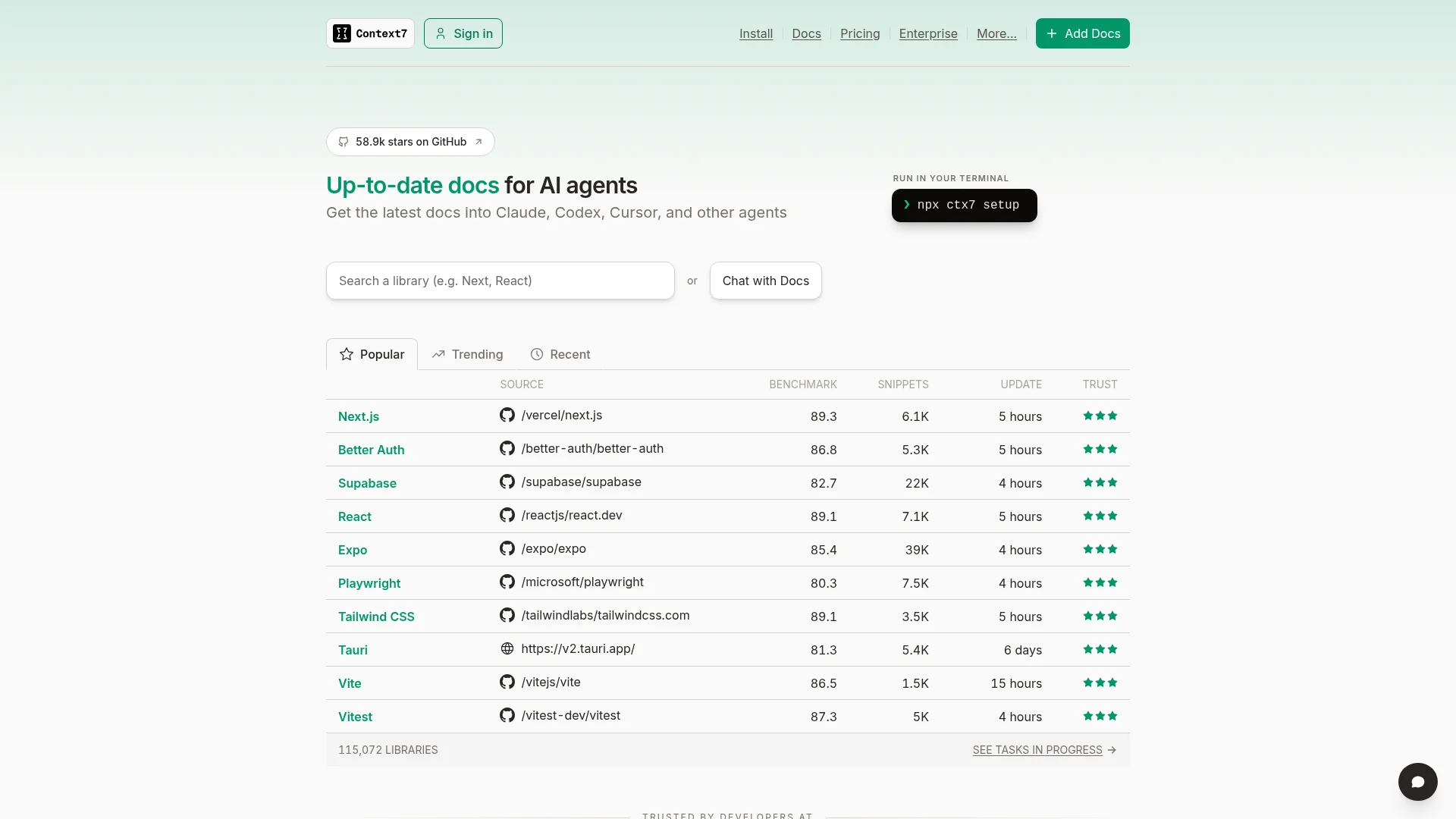Viewport: 1456px width, 819px height.
Task: Click the BENCHMARK column header
Action: [803, 384]
